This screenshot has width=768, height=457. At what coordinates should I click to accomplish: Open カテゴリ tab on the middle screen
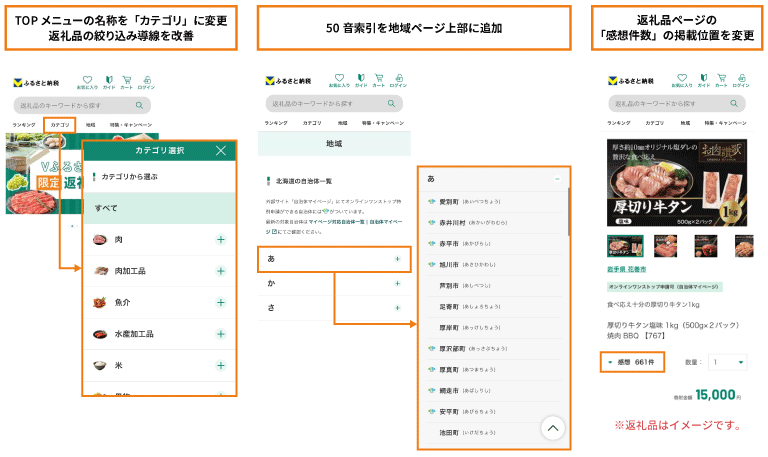pyautogui.click(x=312, y=123)
